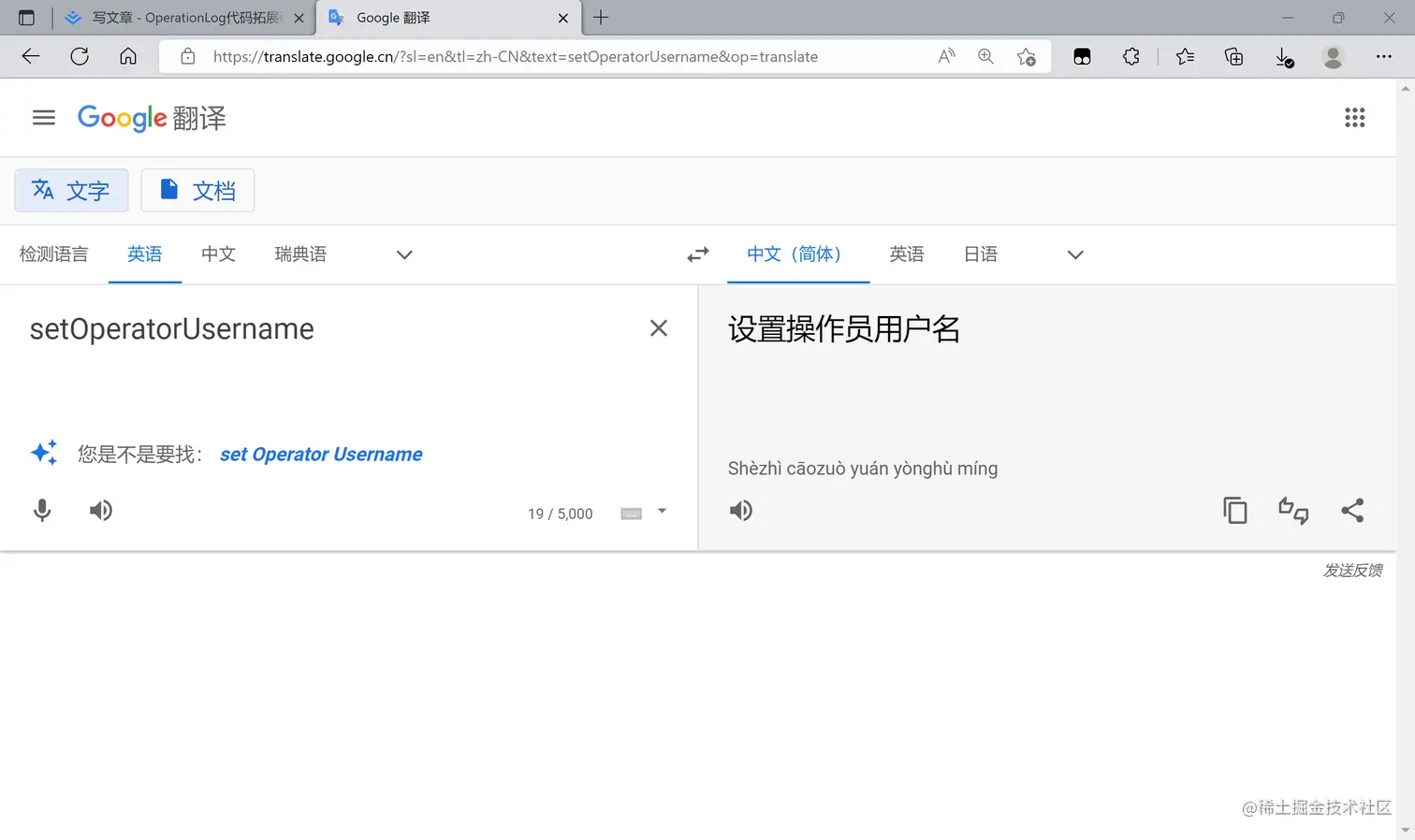Screen dimensions: 1415x840
Task: Open the Google Translate main menu hamburger
Action: tap(44, 118)
